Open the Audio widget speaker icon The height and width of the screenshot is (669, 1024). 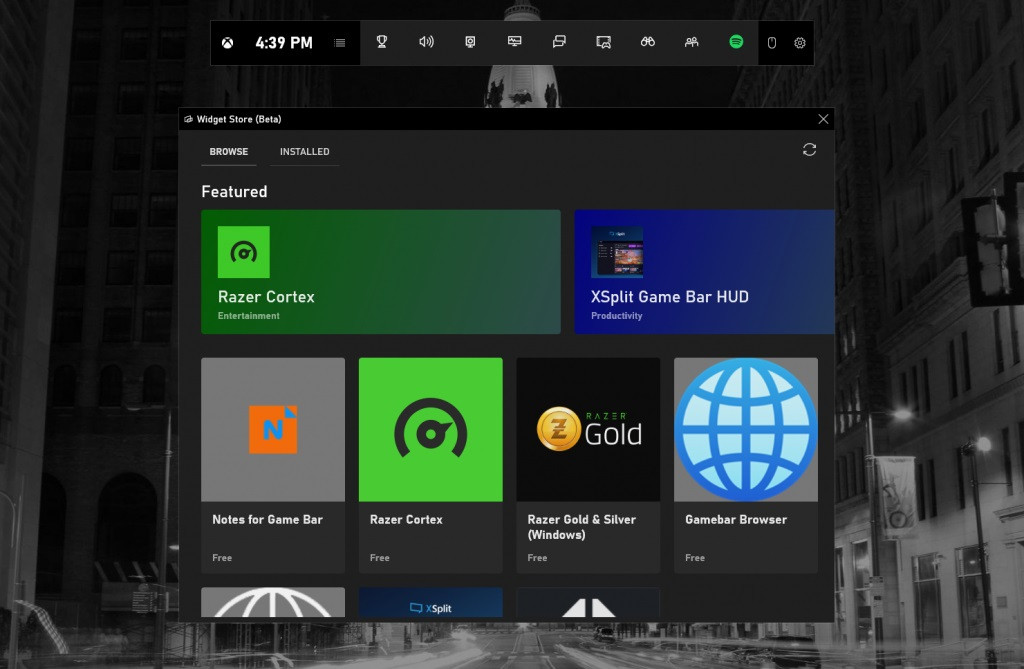[426, 42]
